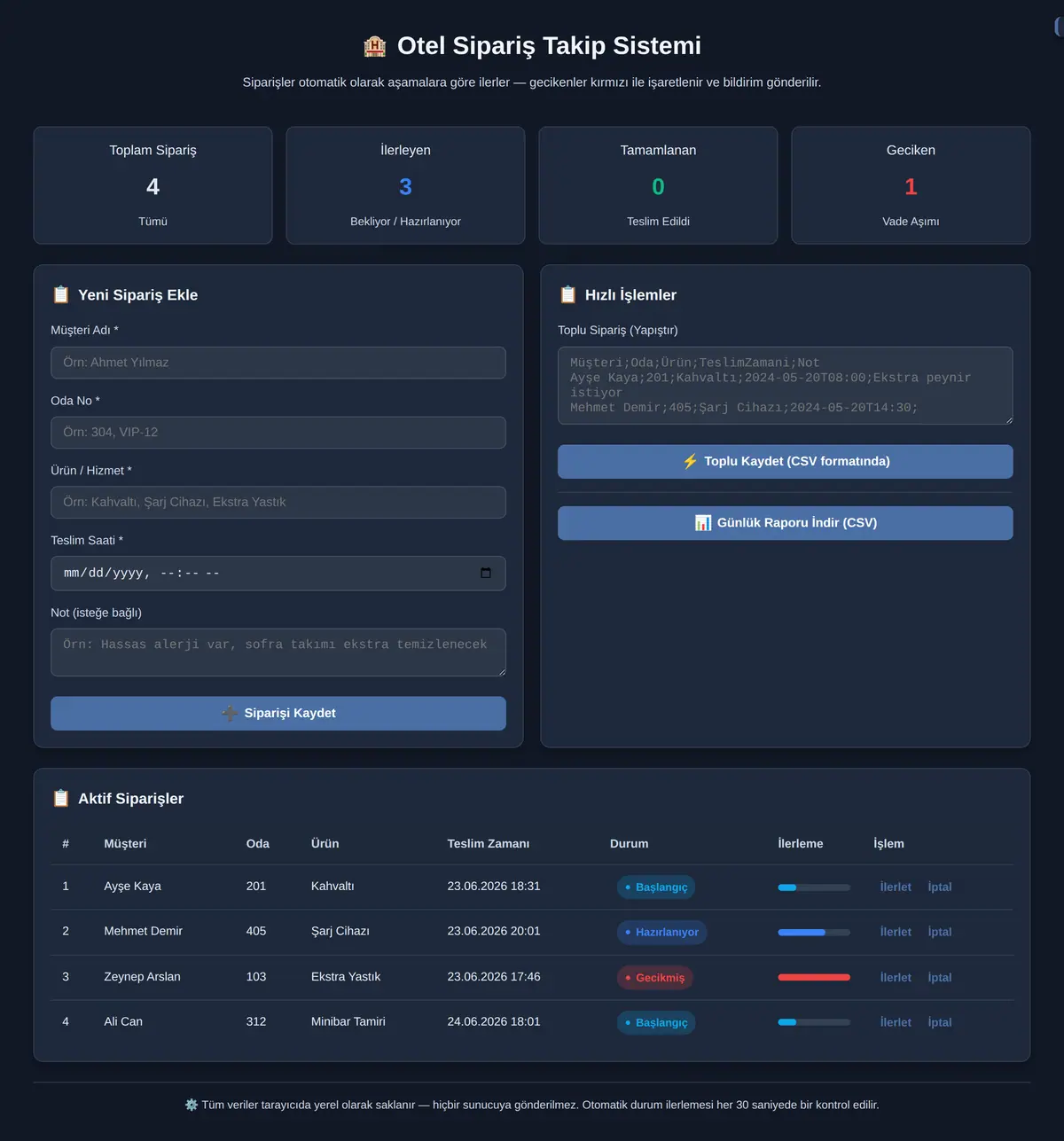The width and height of the screenshot is (1064, 1141).
Task: Click the clipboard icon beside Yeni Sipariş Ekle
Action: click(61, 294)
